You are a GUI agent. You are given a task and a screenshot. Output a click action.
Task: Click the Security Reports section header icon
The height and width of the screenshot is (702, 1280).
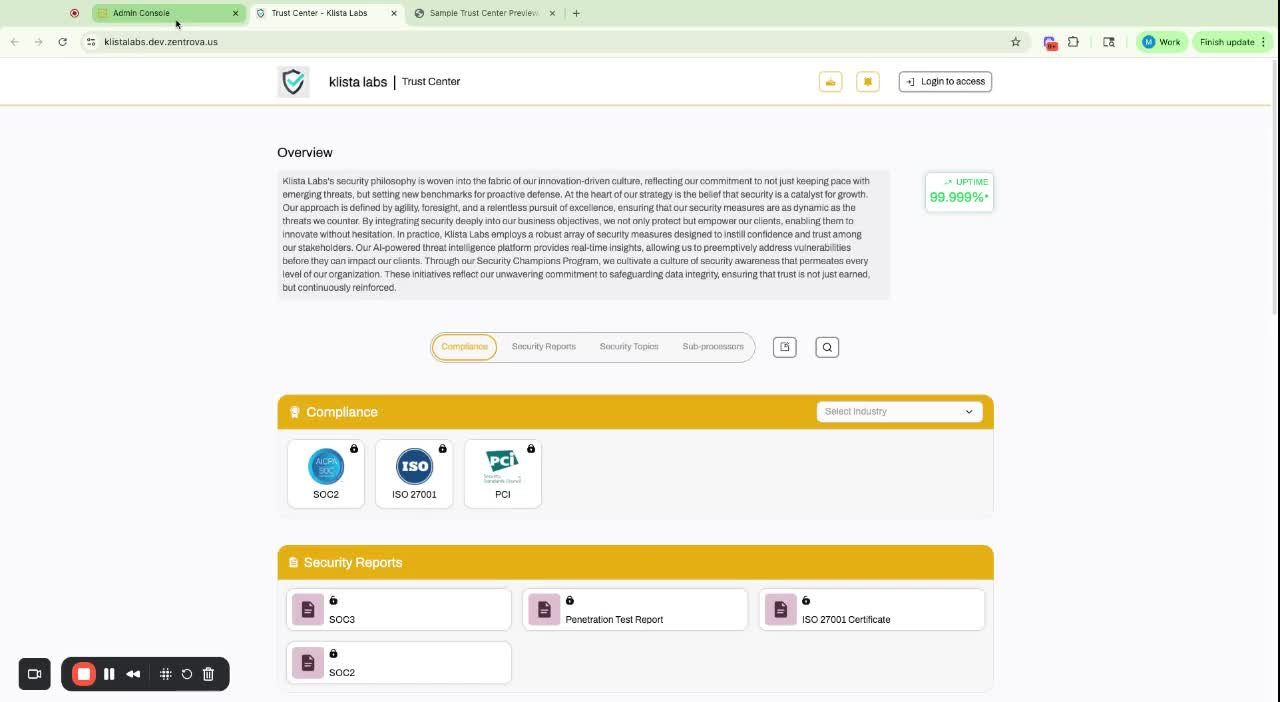coord(293,563)
